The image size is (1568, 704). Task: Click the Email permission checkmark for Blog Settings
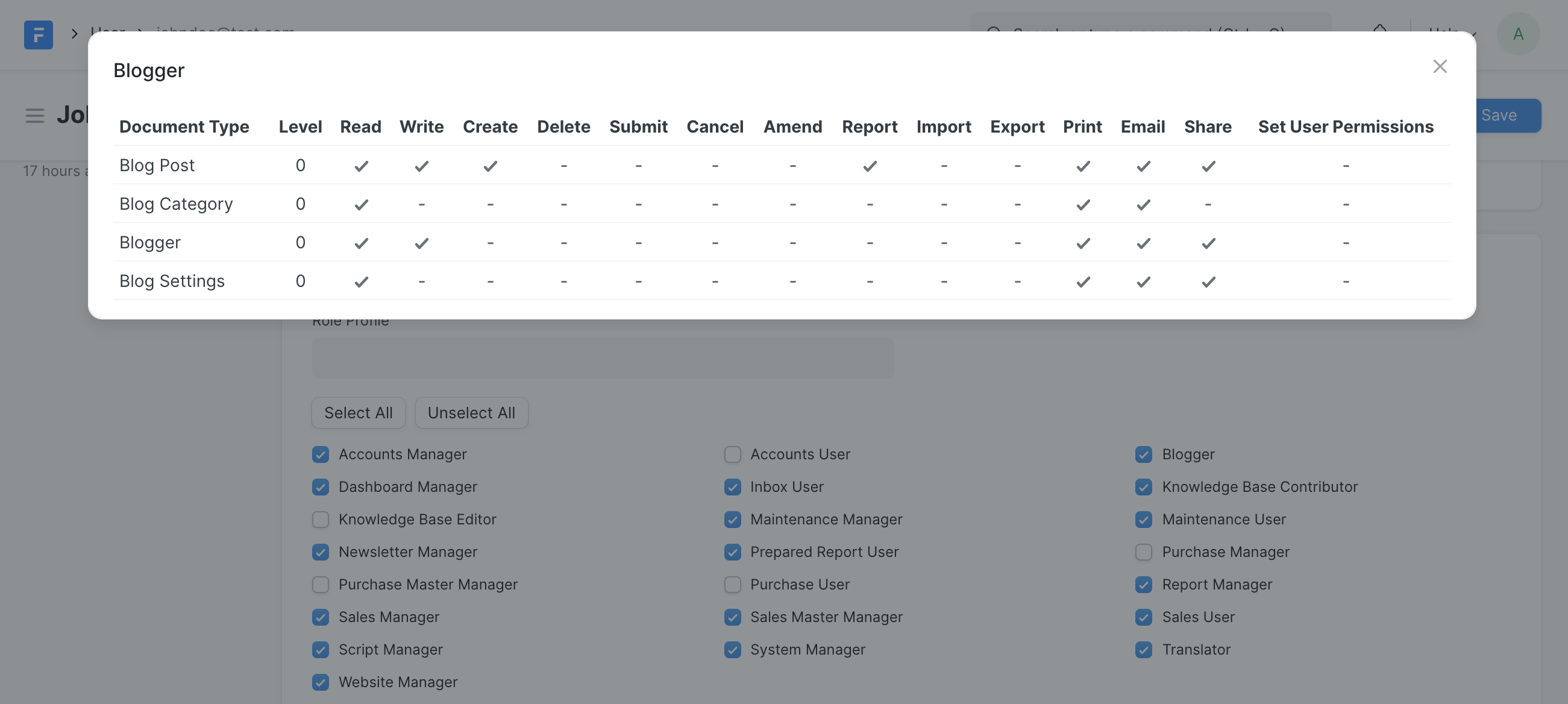click(1143, 280)
